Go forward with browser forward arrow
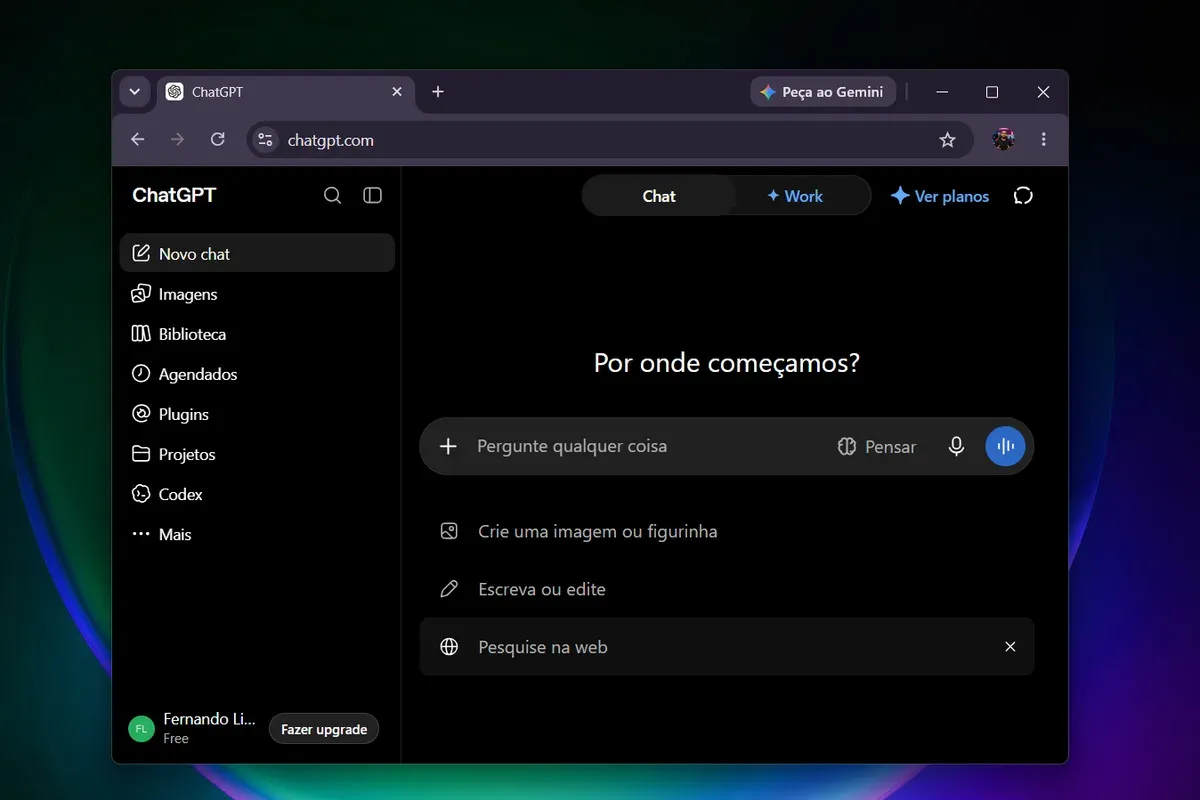The height and width of the screenshot is (800, 1200). (x=178, y=140)
